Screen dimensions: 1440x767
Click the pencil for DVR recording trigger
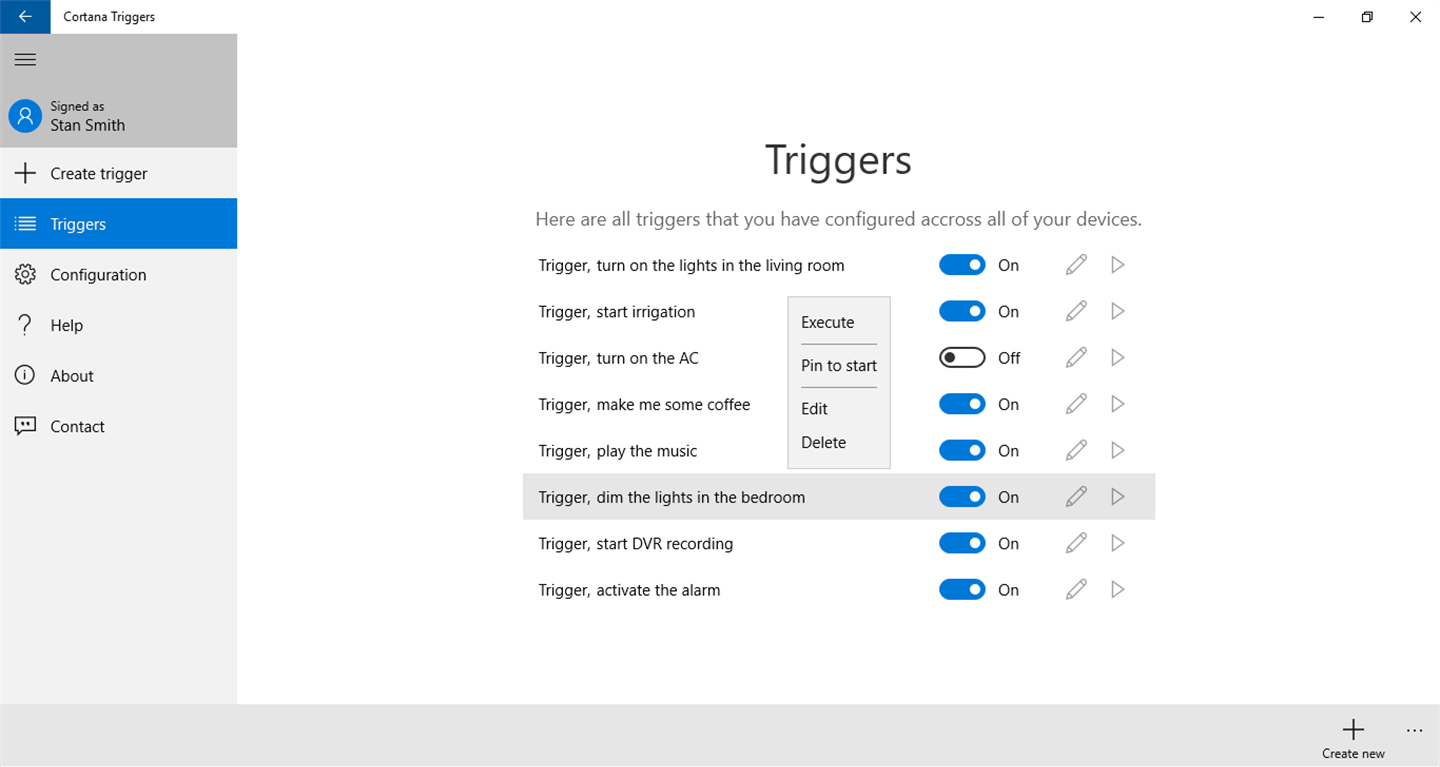[x=1076, y=544]
